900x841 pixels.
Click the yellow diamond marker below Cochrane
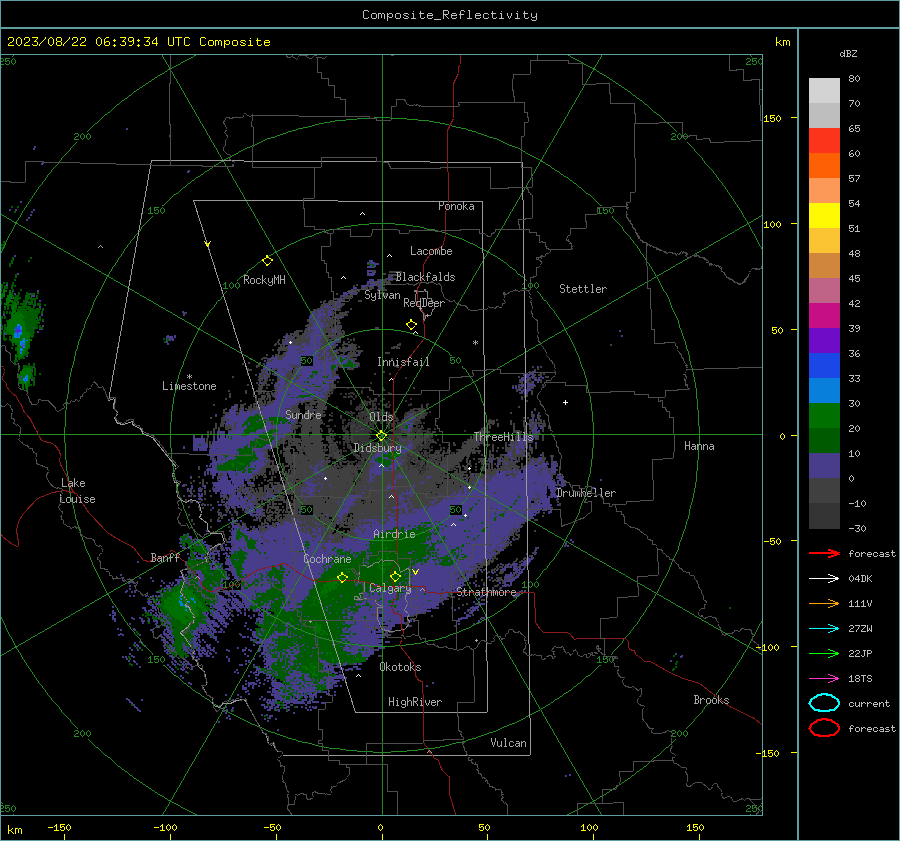tap(342, 577)
